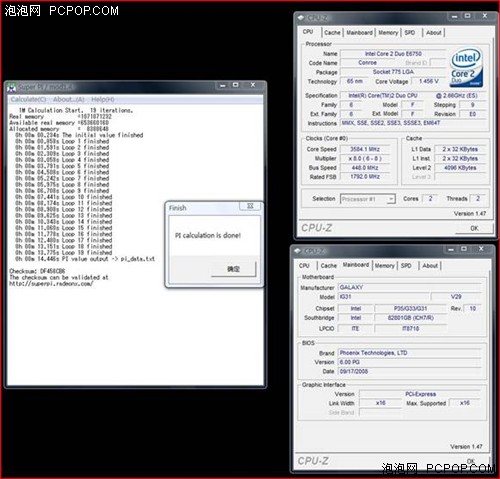Switch to the Cache tab in upper CPU-Z
Viewport: 500px width, 479px height.
click(332, 33)
